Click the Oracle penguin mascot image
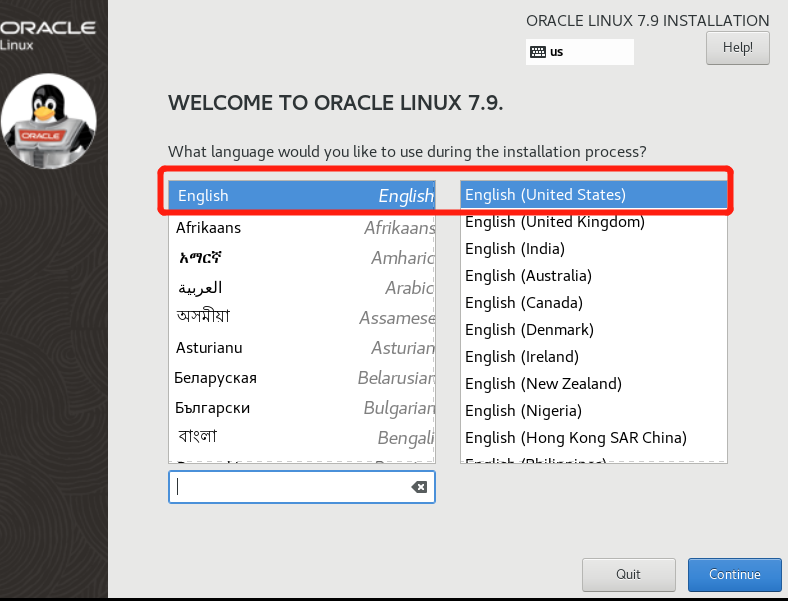The image size is (788, 601). click(x=49, y=121)
